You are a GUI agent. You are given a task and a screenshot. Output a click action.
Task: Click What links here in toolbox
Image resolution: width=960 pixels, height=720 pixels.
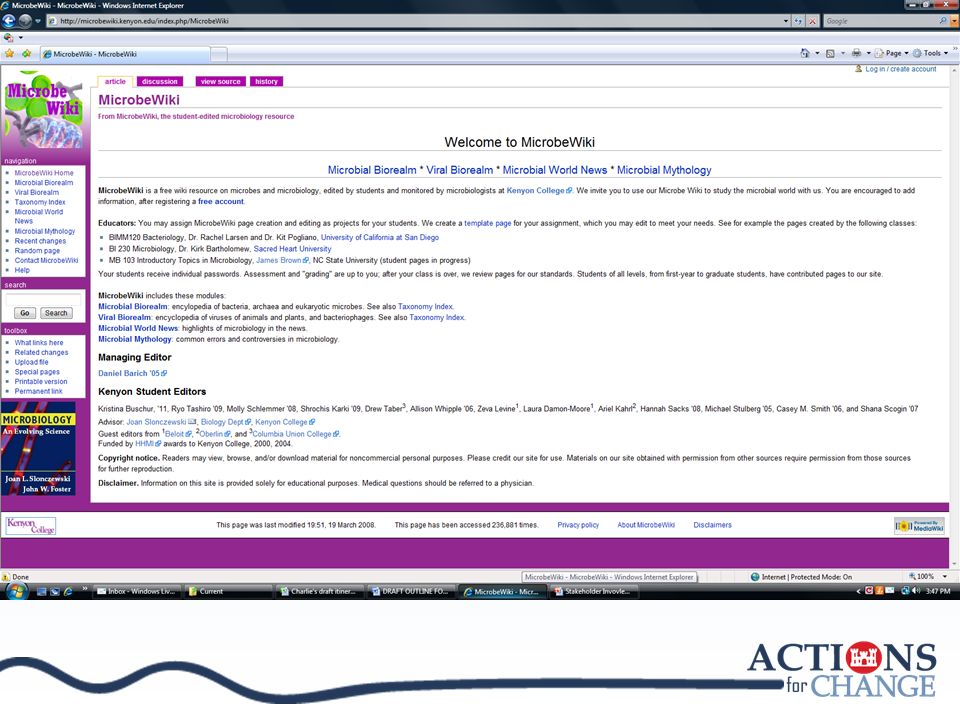[39, 343]
